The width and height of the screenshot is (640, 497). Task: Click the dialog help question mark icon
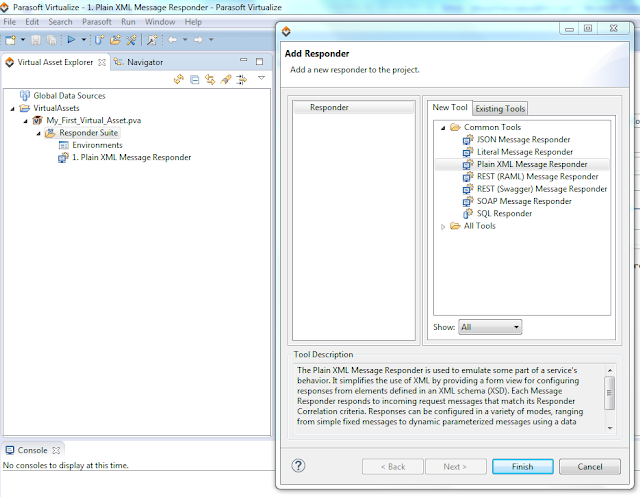[298, 466]
